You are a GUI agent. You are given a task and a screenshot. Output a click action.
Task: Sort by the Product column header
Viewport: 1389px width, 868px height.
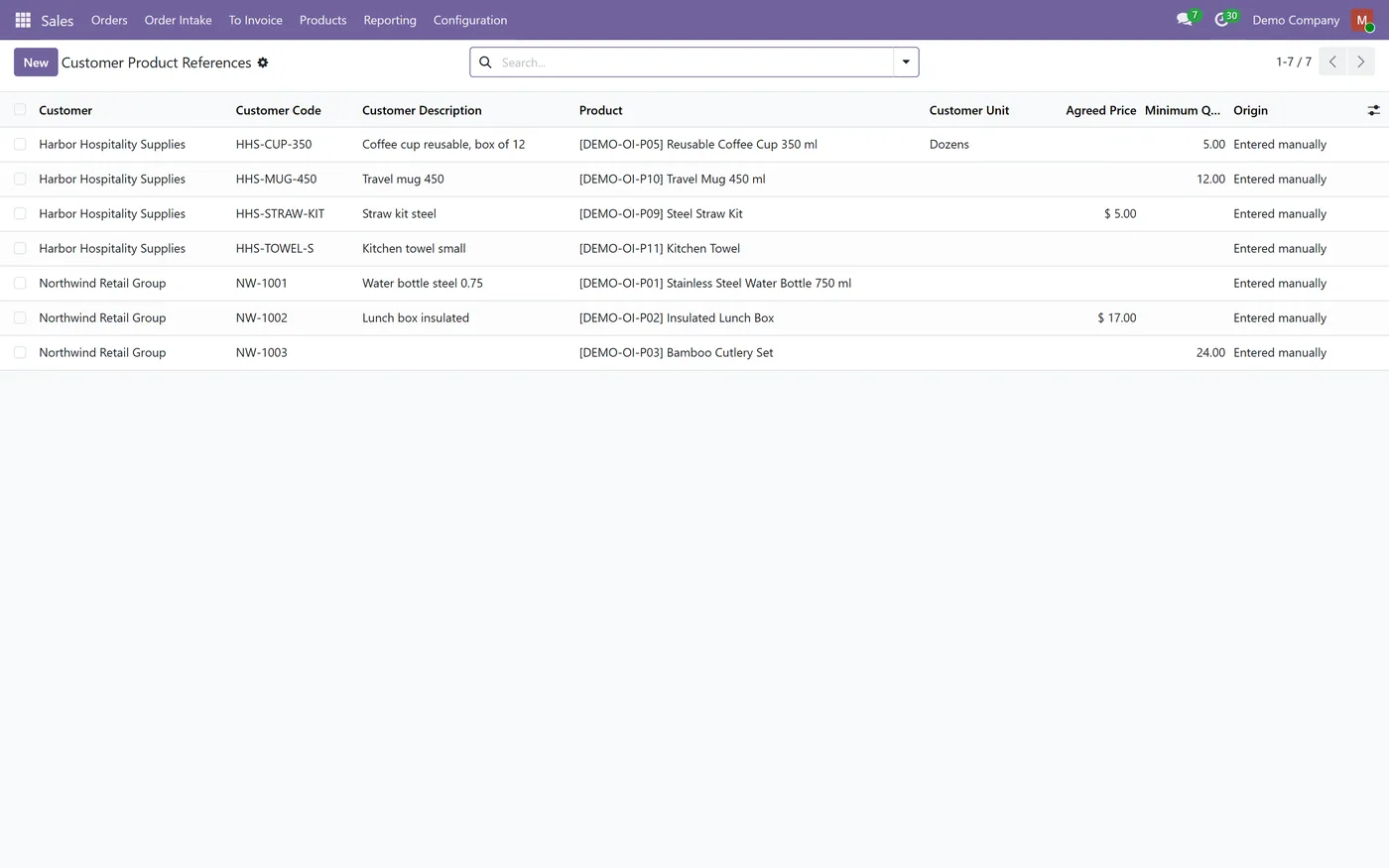(x=601, y=110)
